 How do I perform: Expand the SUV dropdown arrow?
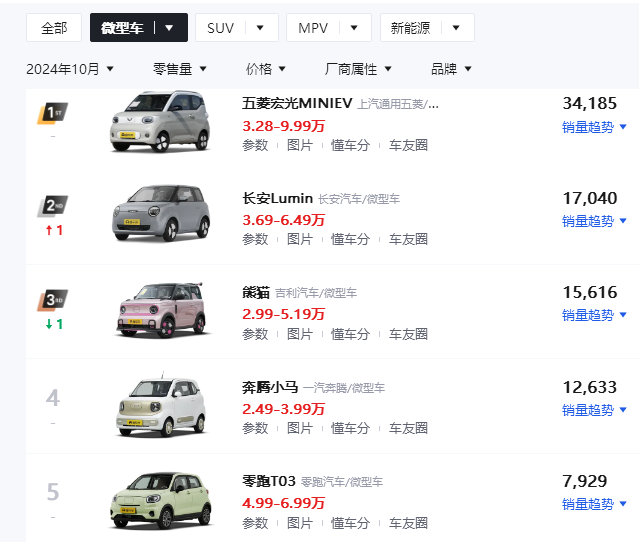pyautogui.click(x=260, y=28)
